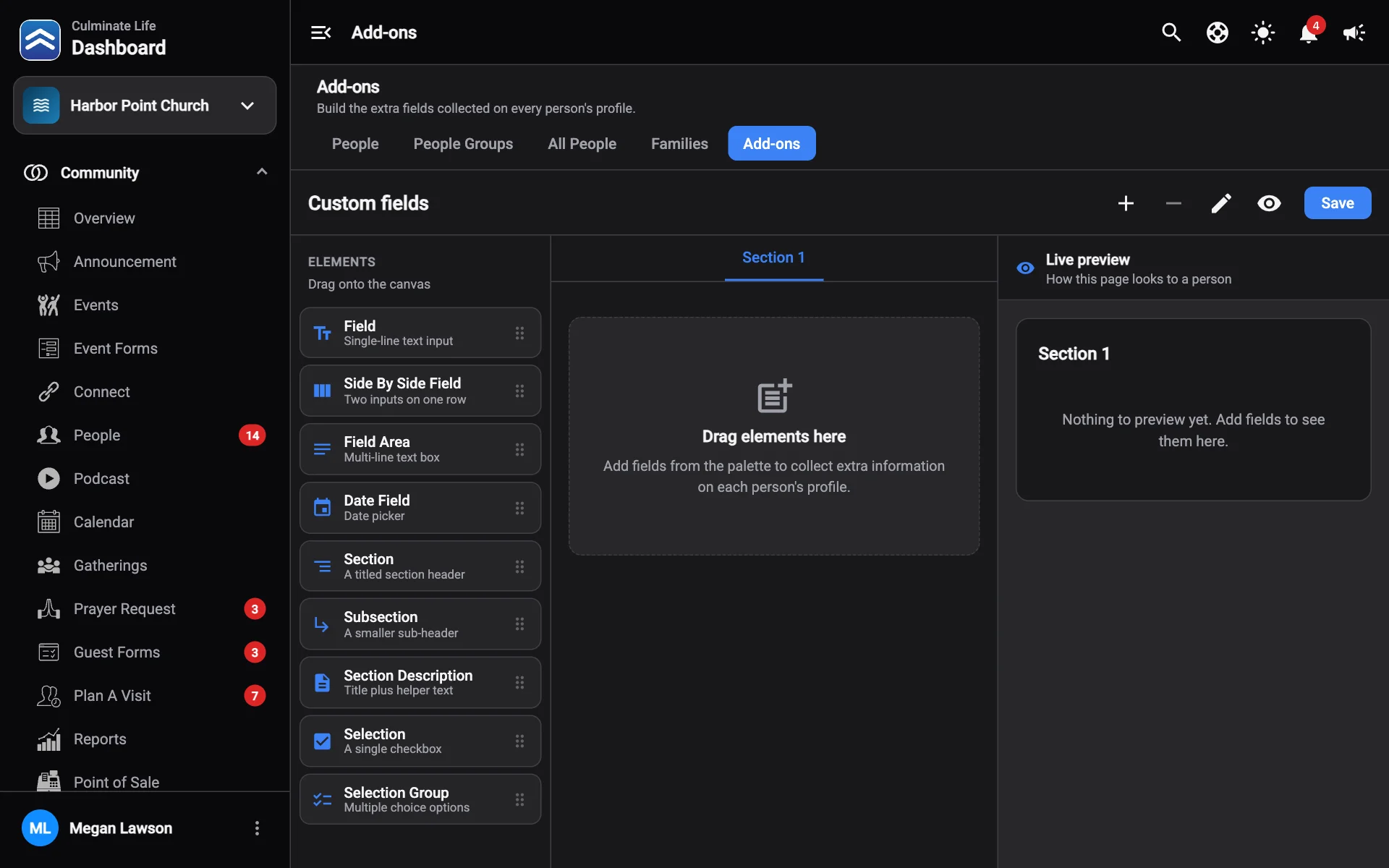Viewport: 1389px width, 868px height.
Task: Click Megan Lawson's ML avatar
Action: pyautogui.click(x=40, y=828)
